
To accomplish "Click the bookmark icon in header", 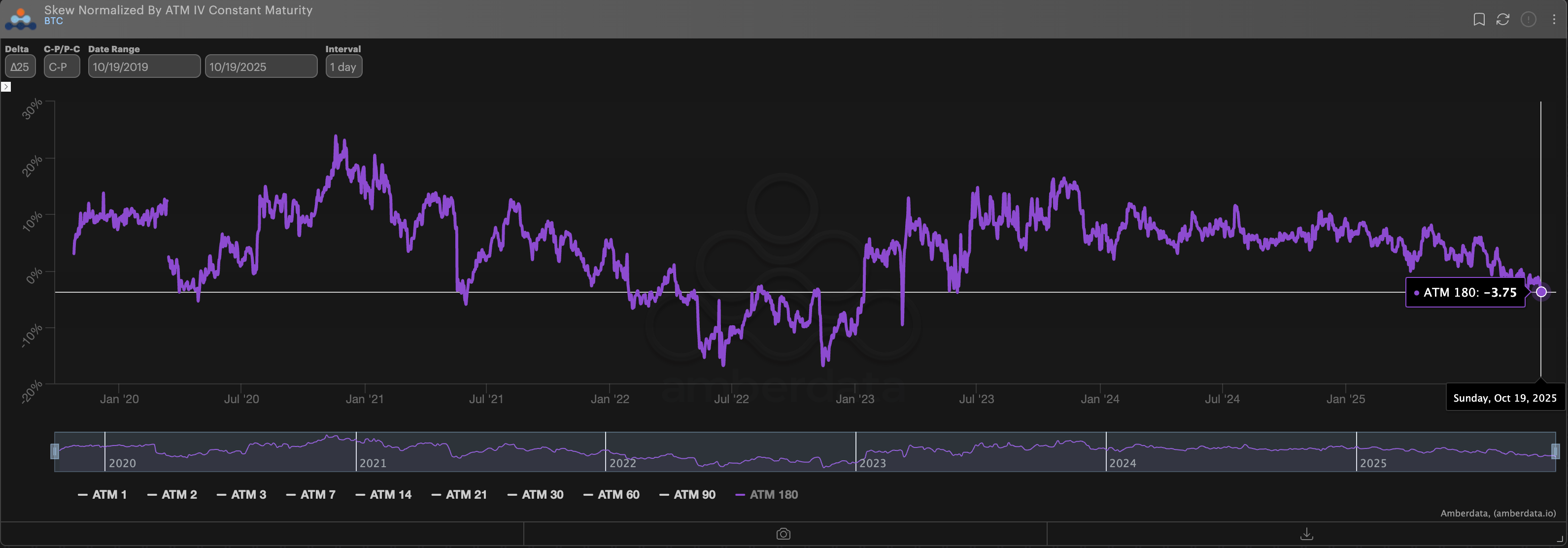I will (x=1478, y=20).
